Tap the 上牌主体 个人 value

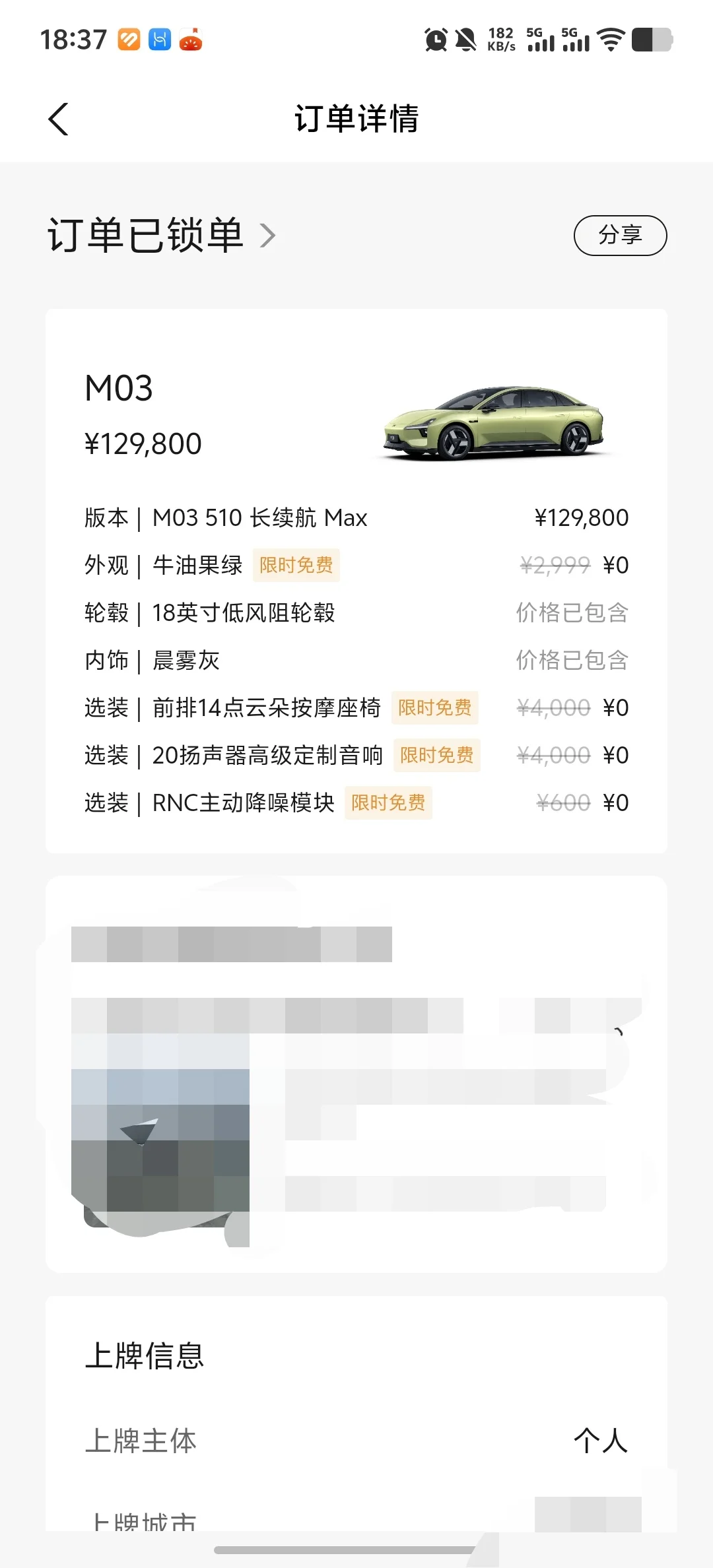600,1441
